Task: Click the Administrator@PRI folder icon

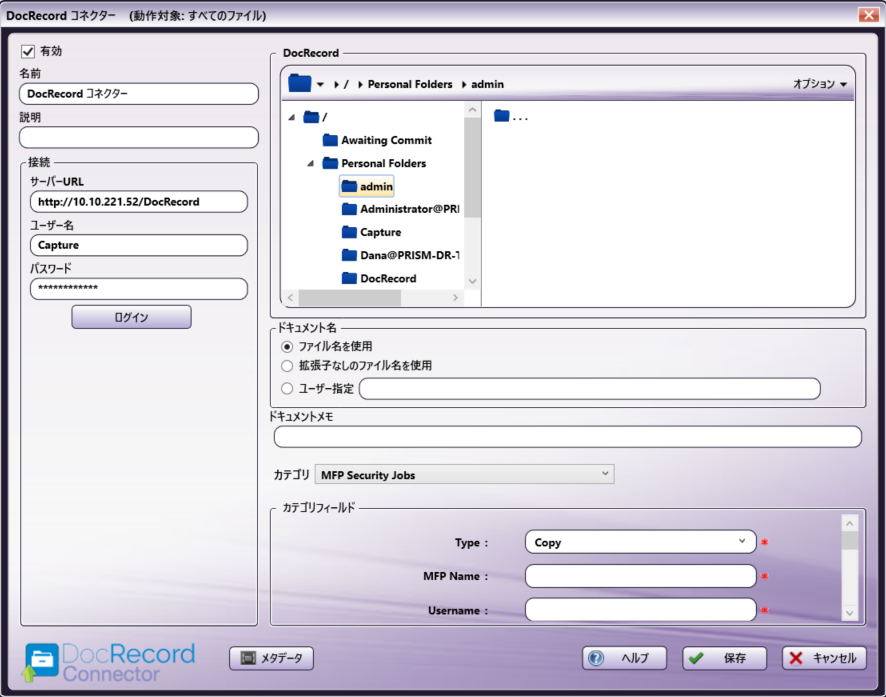Action: (349, 209)
